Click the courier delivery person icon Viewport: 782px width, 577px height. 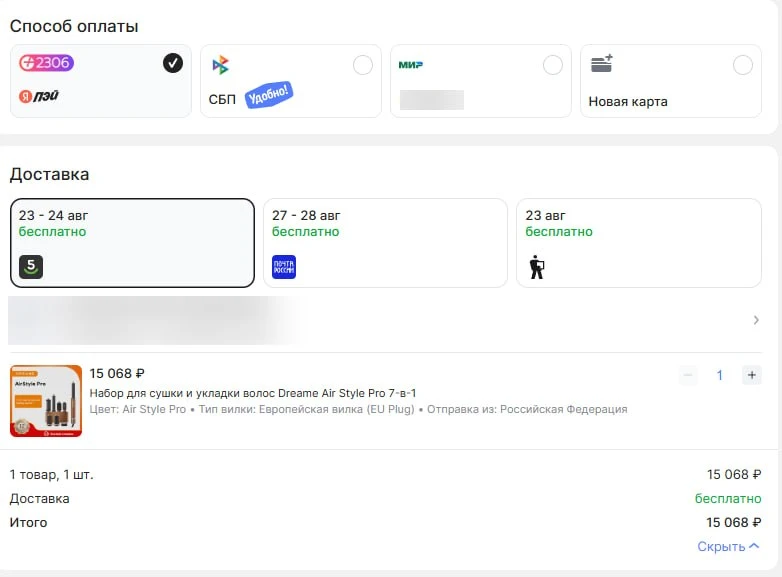537,267
